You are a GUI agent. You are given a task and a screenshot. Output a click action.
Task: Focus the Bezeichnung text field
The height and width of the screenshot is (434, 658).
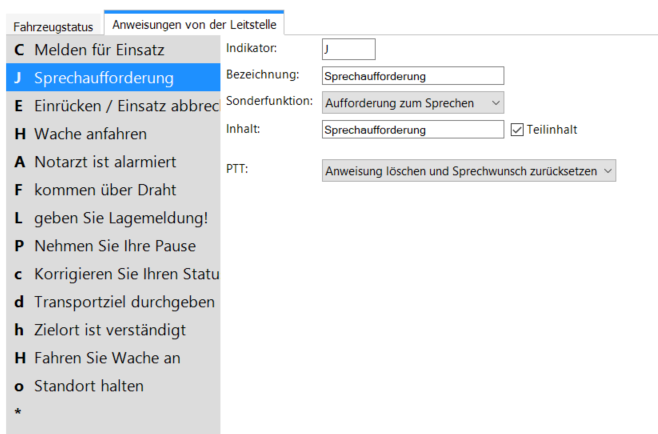tap(413, 76)
